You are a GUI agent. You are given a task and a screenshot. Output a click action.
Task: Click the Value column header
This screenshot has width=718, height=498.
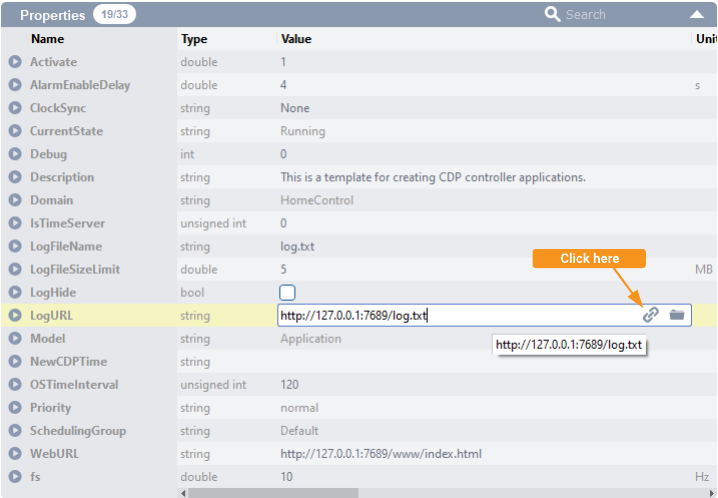(x=296, y=39)
